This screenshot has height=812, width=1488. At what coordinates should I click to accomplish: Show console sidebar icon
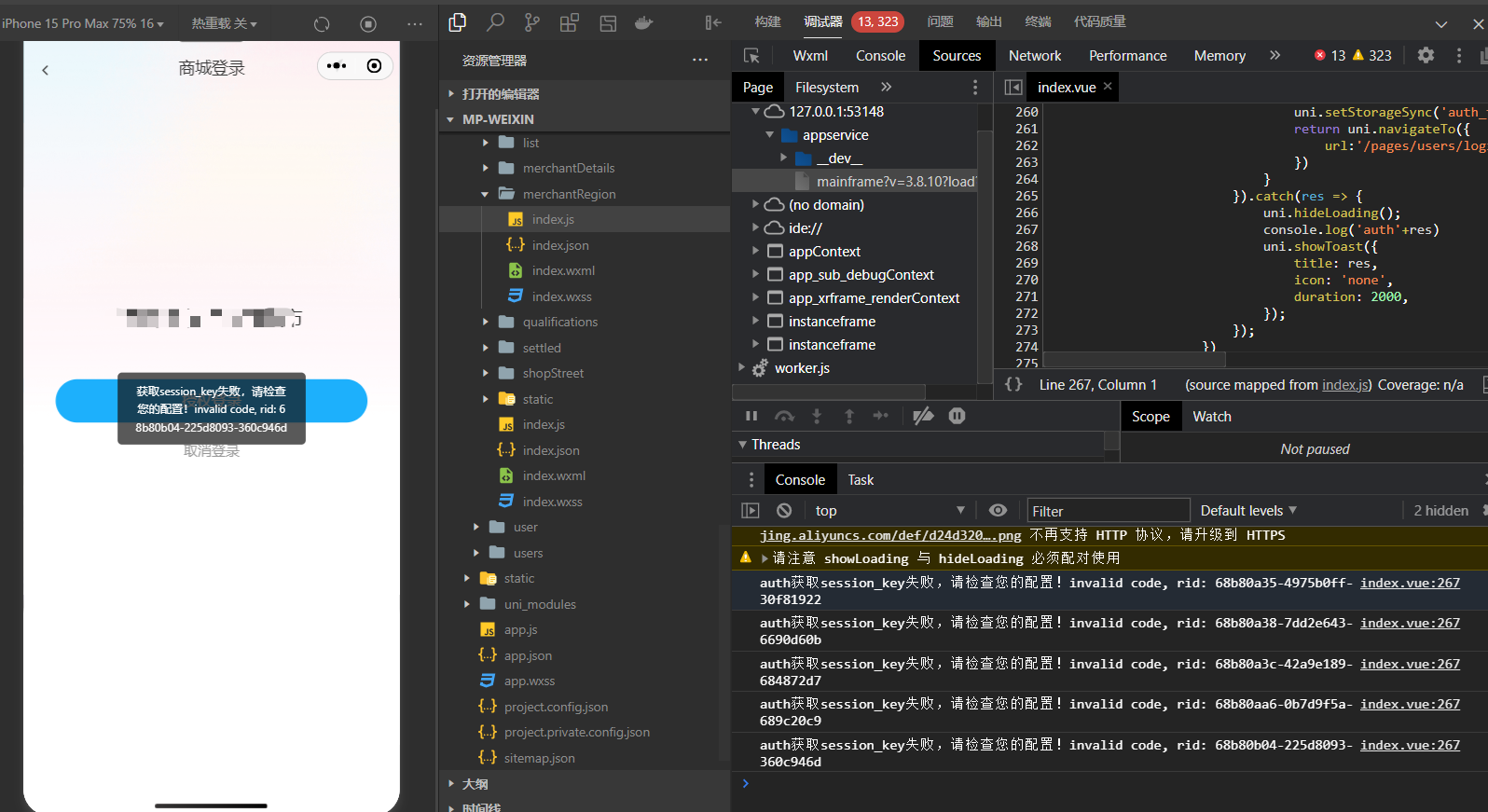(751, 510)
